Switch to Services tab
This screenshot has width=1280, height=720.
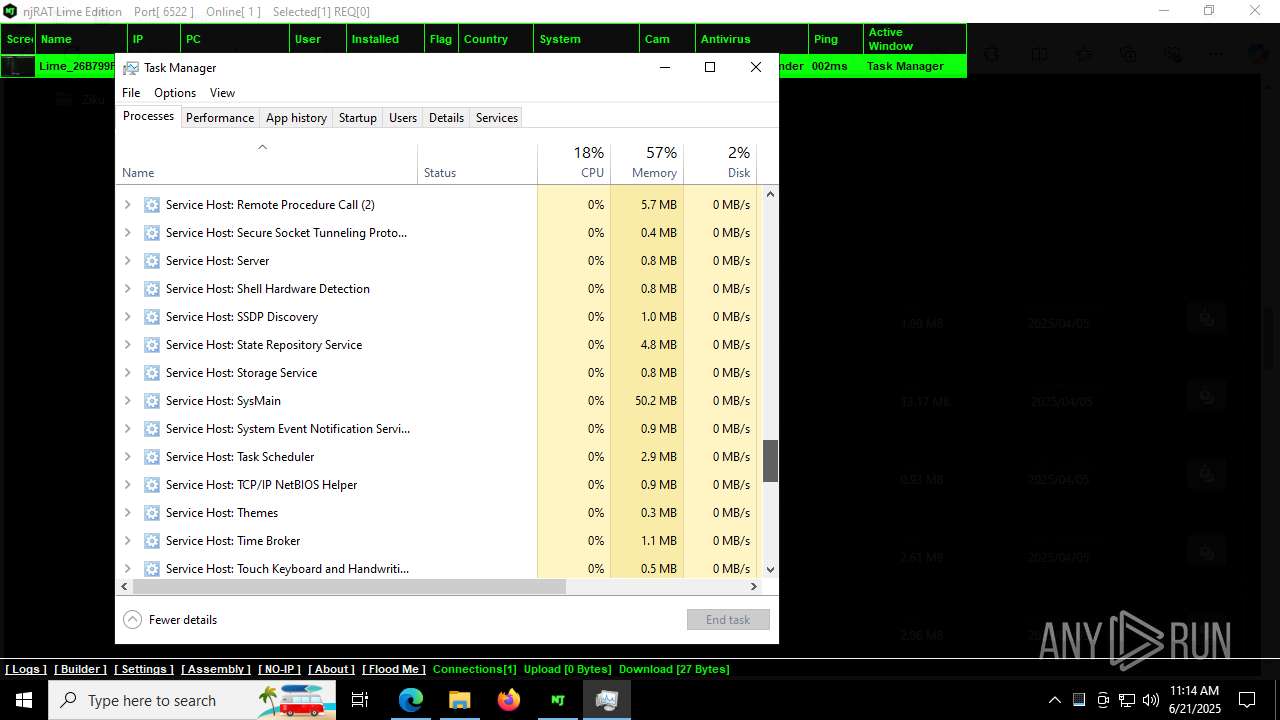(497, 118)
